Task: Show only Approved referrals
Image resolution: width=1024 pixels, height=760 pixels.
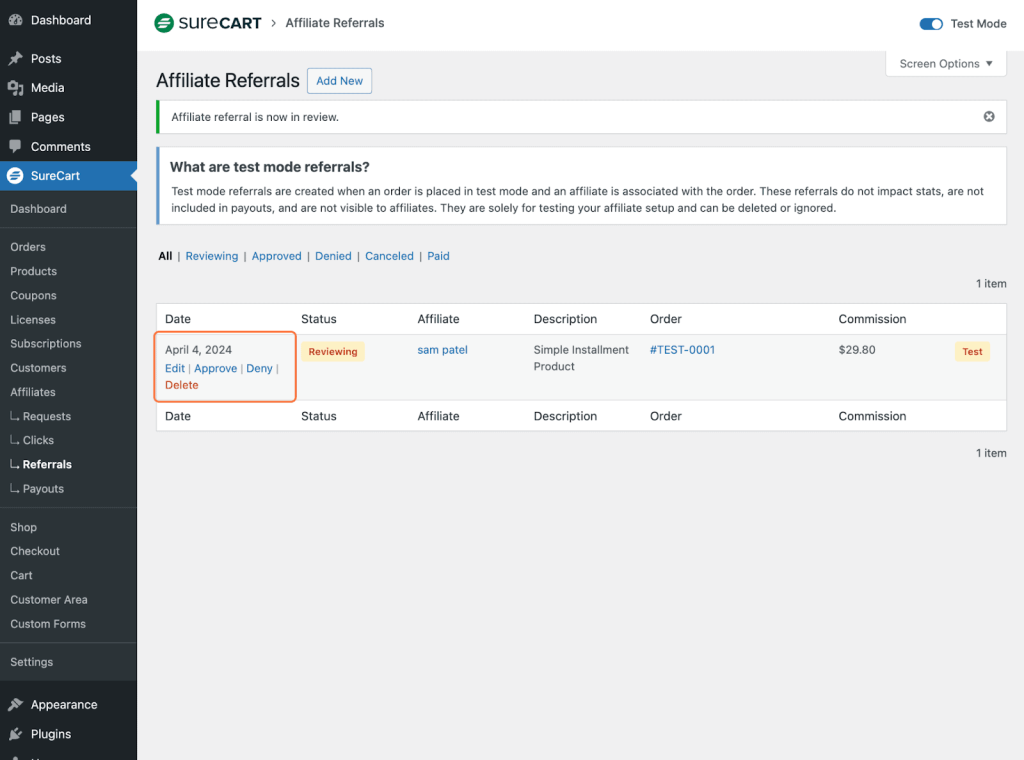Action: pos(276,256)
